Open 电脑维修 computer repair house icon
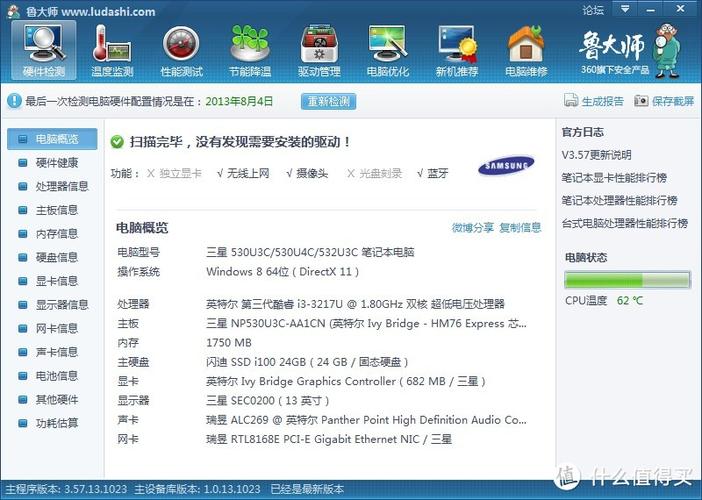This screenshot has width=702, height=500. pyautogui.click(x=526, y=51)
